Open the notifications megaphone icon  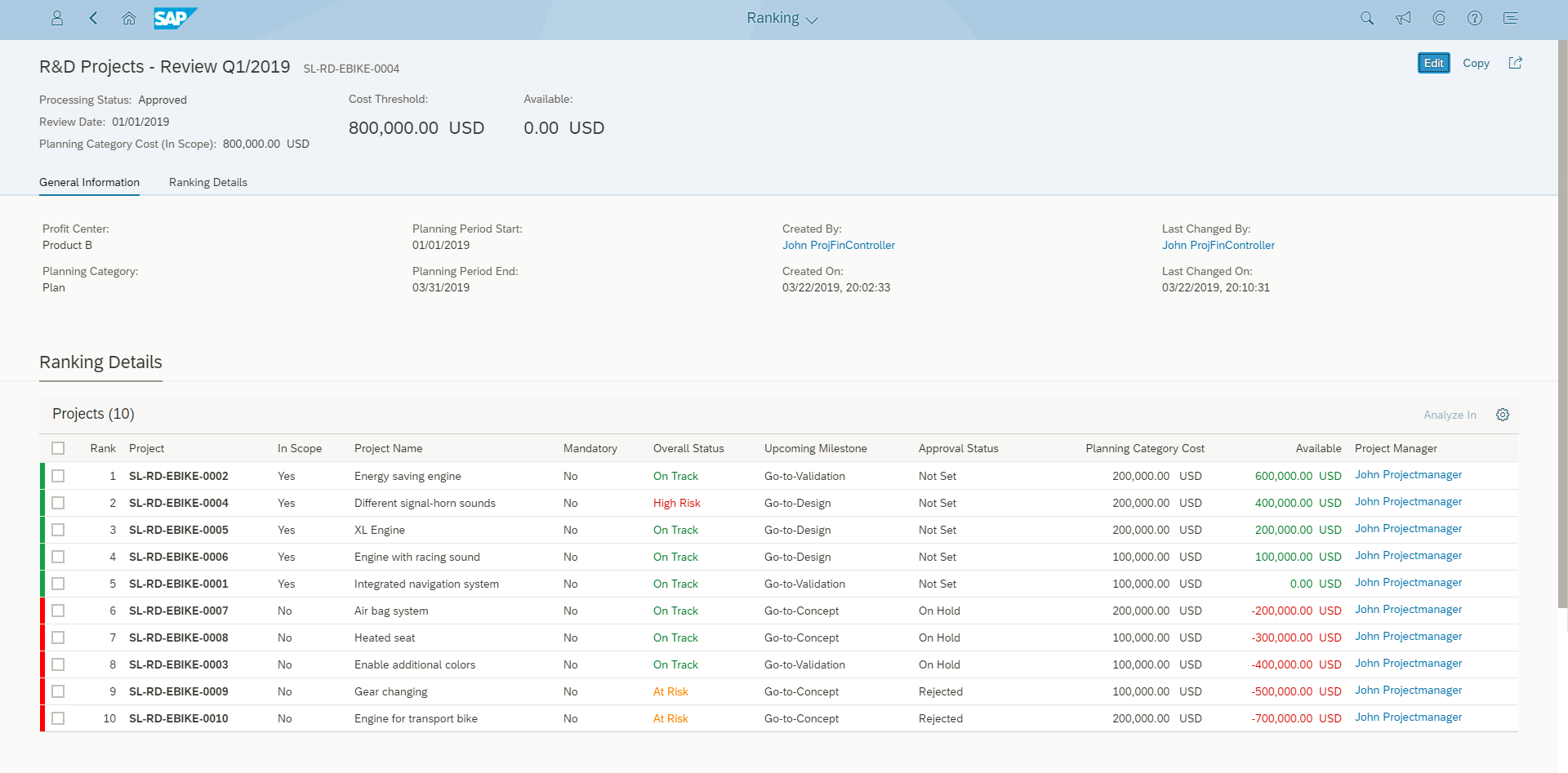point(1403,18)
